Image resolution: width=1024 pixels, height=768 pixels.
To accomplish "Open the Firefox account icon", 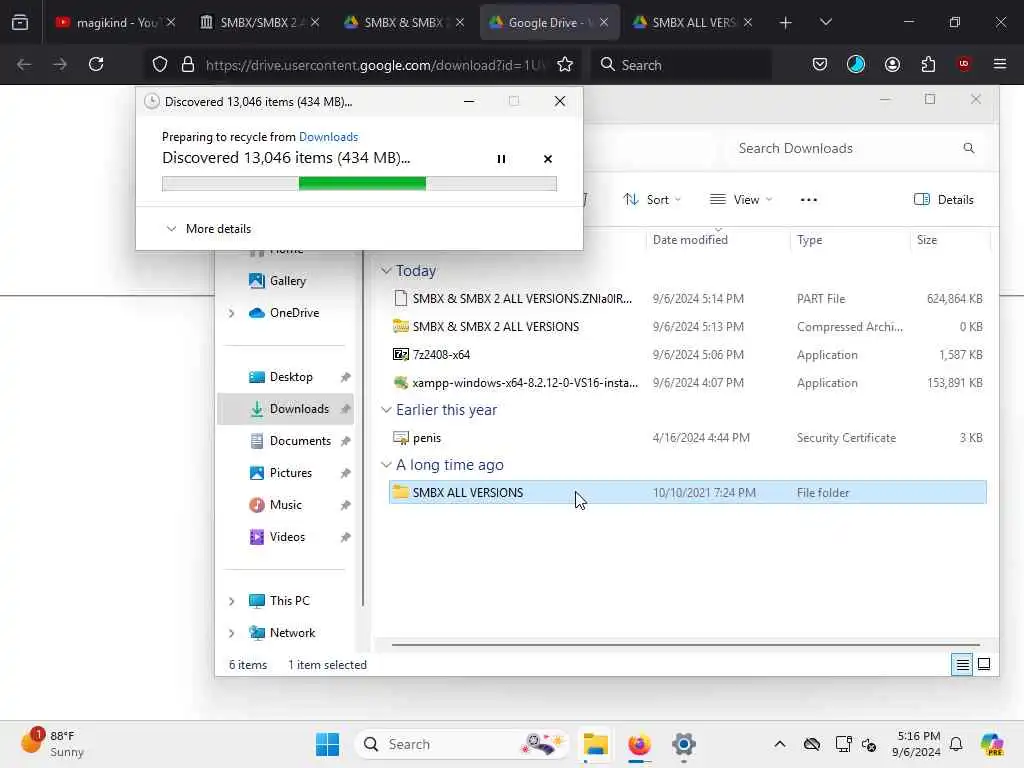I will (892, 64).
